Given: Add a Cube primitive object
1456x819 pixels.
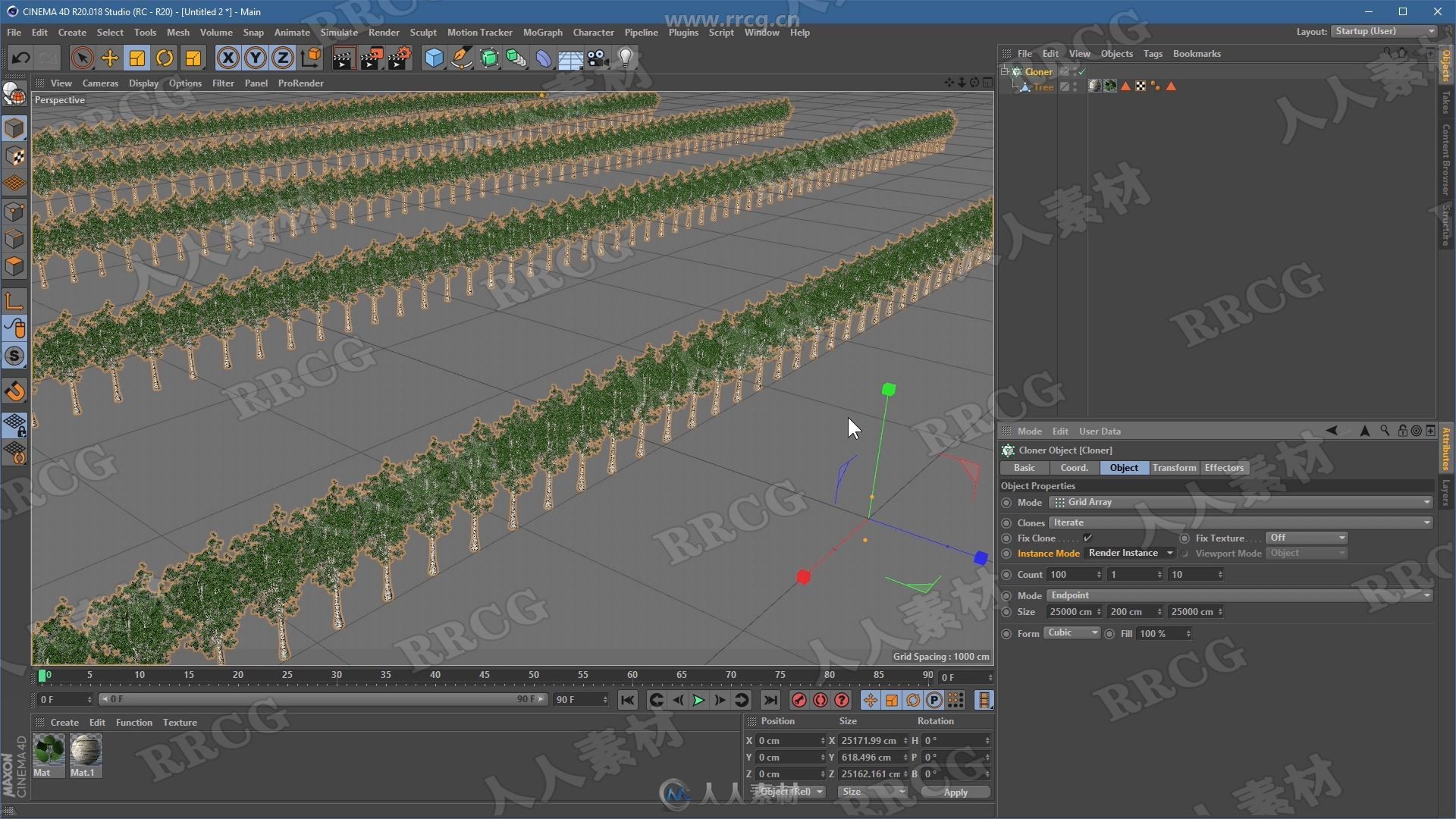Looking at the screenshot, I should 434,58.
